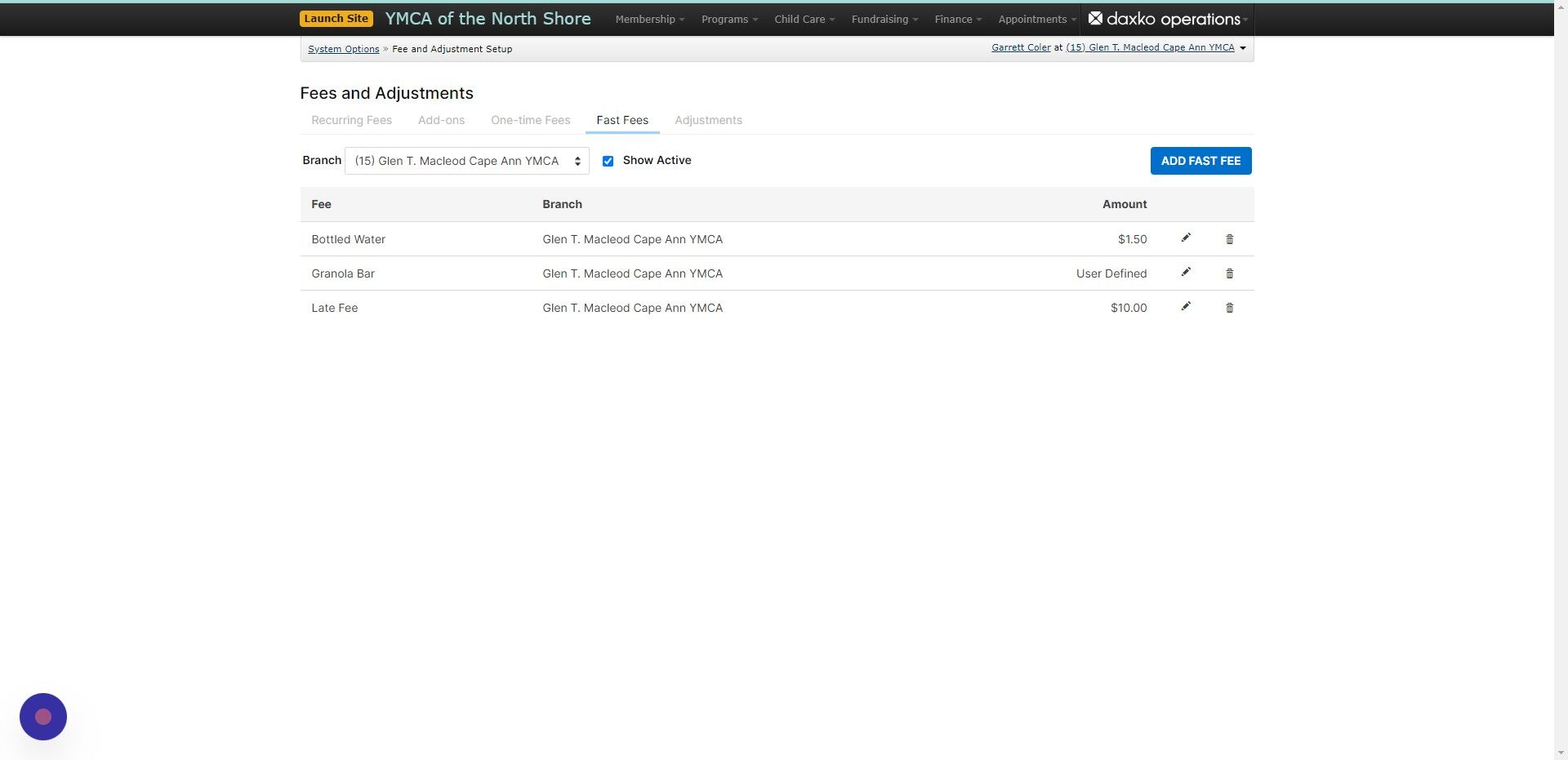
Task: Delete the Bottled Water fee with trash icon
Action: [1229, 239]
